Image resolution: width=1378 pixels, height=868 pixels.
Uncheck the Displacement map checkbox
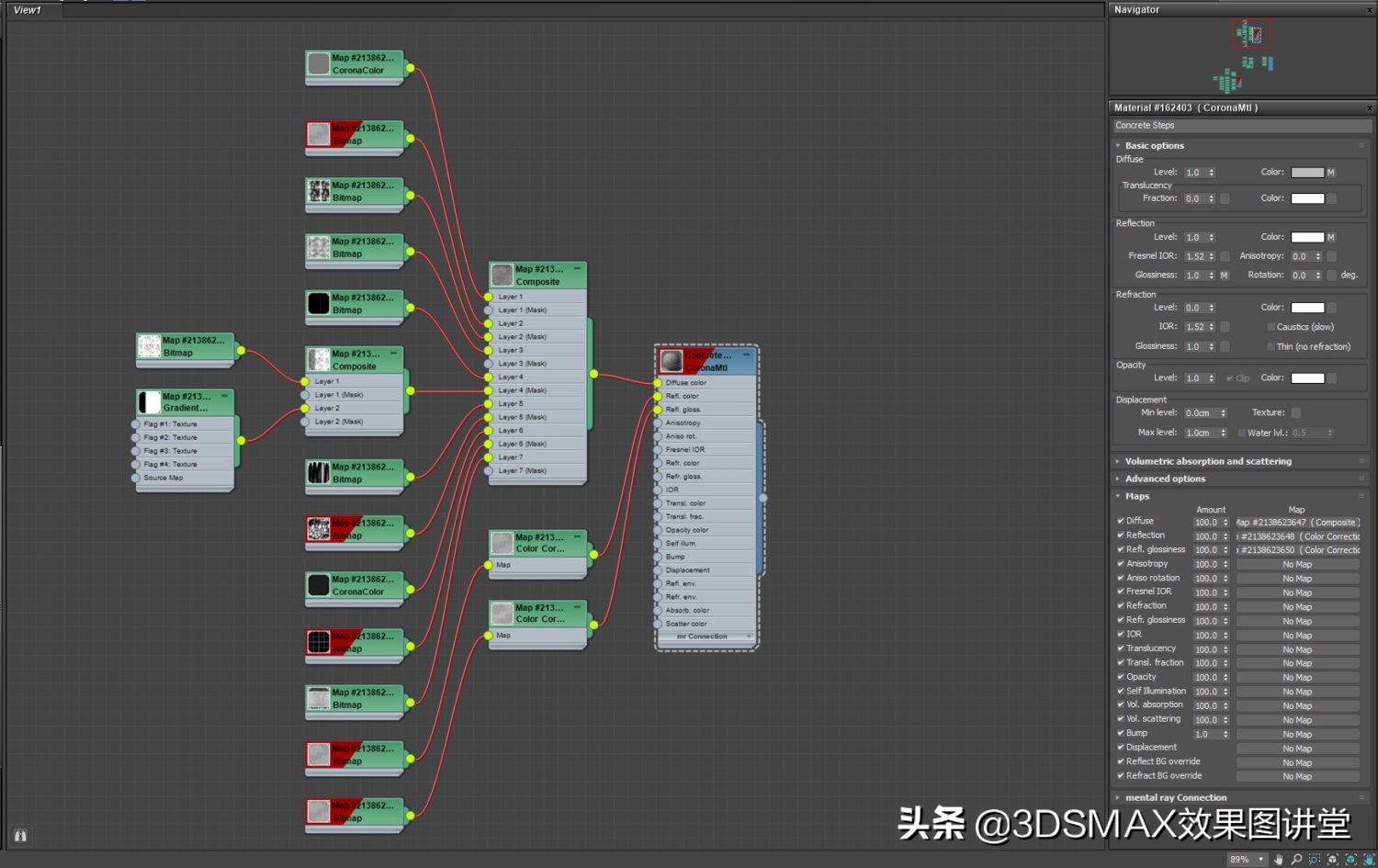(x=1121, y=748)
